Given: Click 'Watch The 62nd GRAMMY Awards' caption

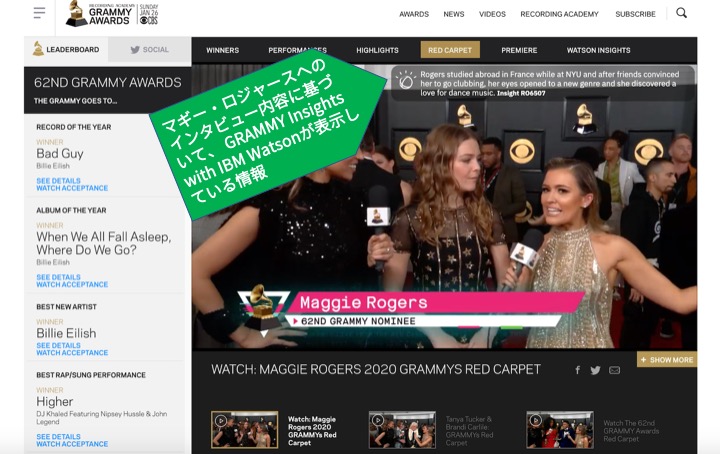Looking at the screenshot, I should pos(631,431).
